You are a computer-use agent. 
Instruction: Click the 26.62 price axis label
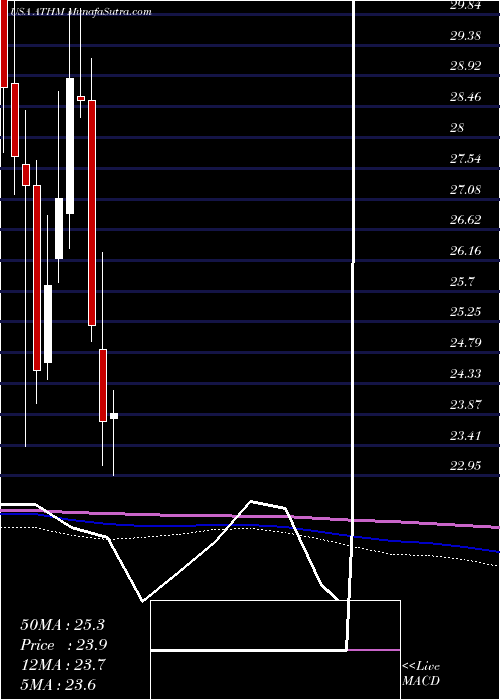[x=466, y=220]
